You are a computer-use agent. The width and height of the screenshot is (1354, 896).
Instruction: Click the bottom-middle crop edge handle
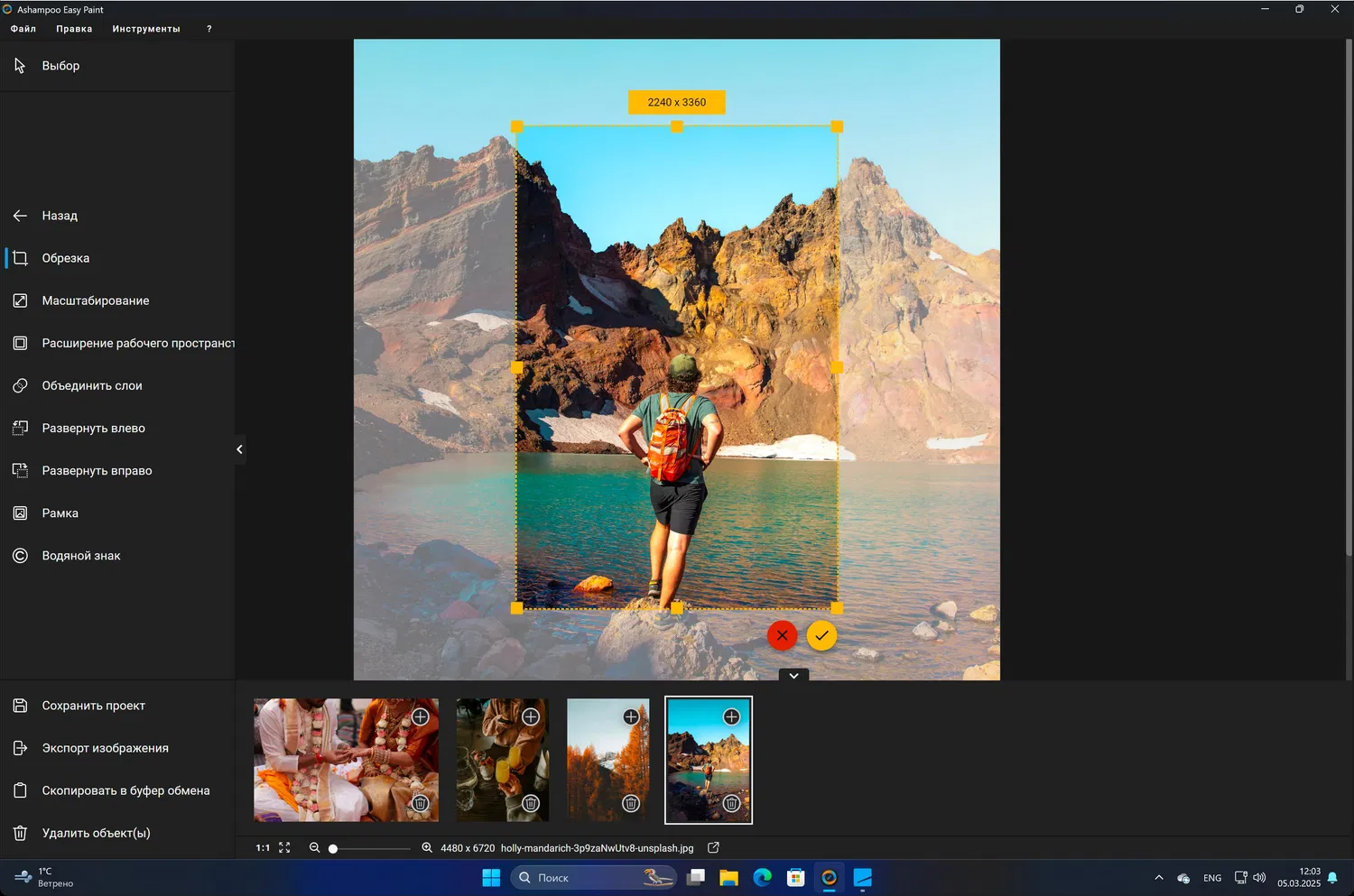point(677,608)
